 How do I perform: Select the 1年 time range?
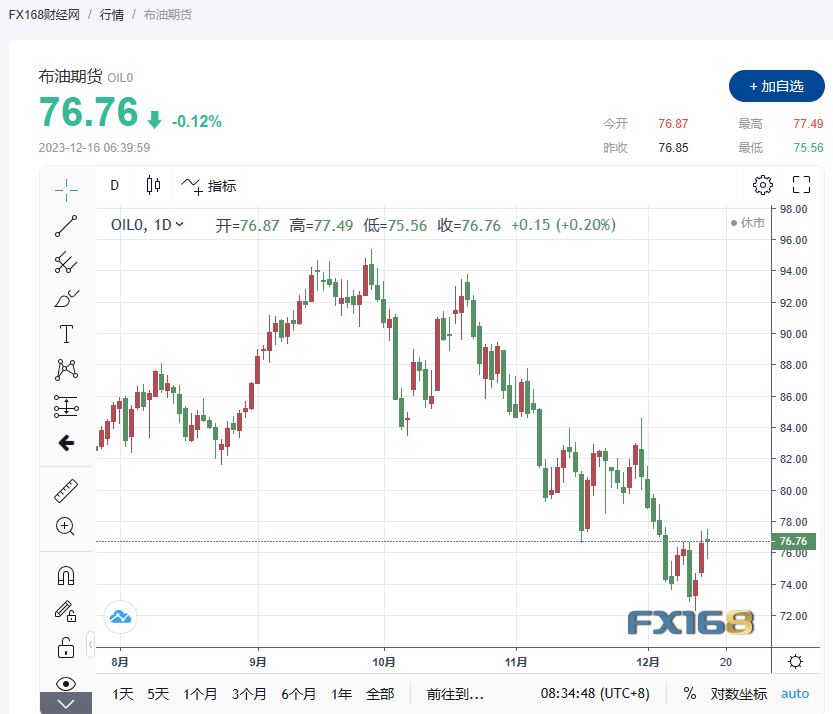point(341,693)
